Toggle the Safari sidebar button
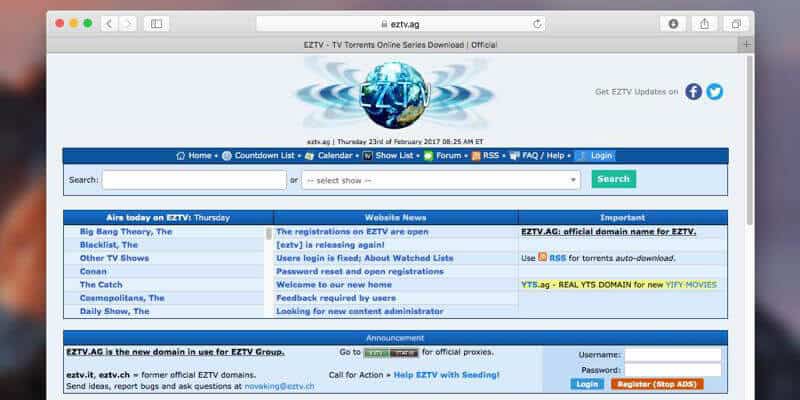The image size is (800, 400). coord(157,23)
